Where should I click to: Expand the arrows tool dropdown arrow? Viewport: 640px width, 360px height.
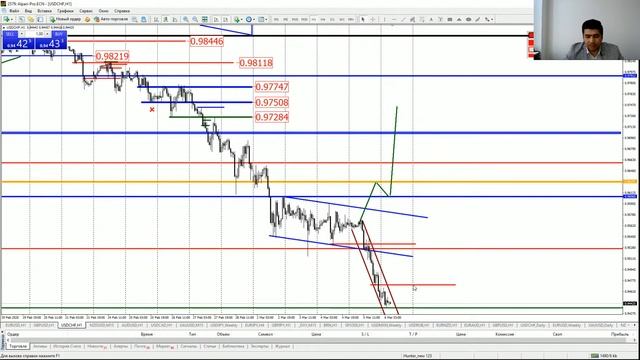(x=492, y=19)
